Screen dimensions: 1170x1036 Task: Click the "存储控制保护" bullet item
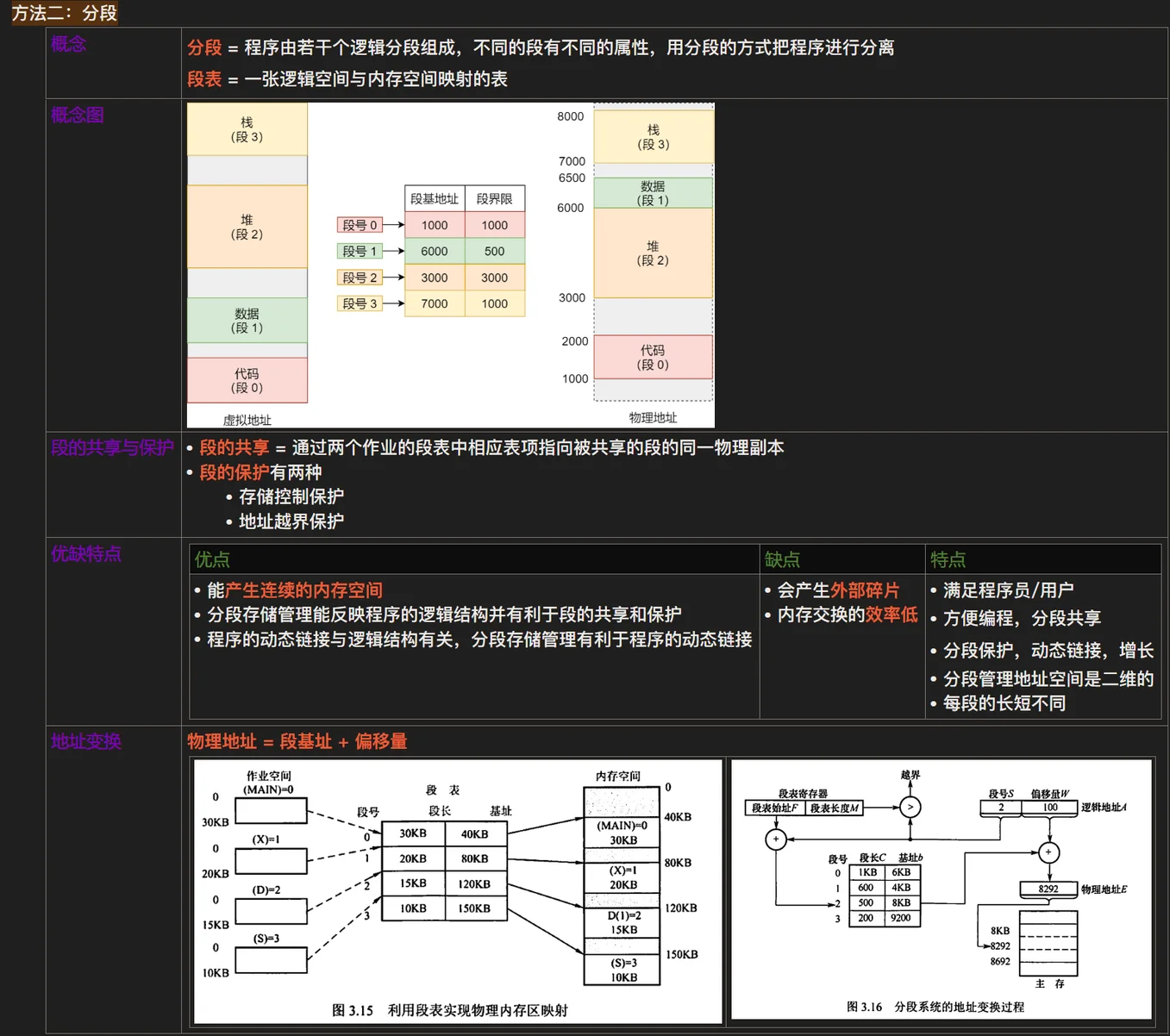[x=291, y=496]
